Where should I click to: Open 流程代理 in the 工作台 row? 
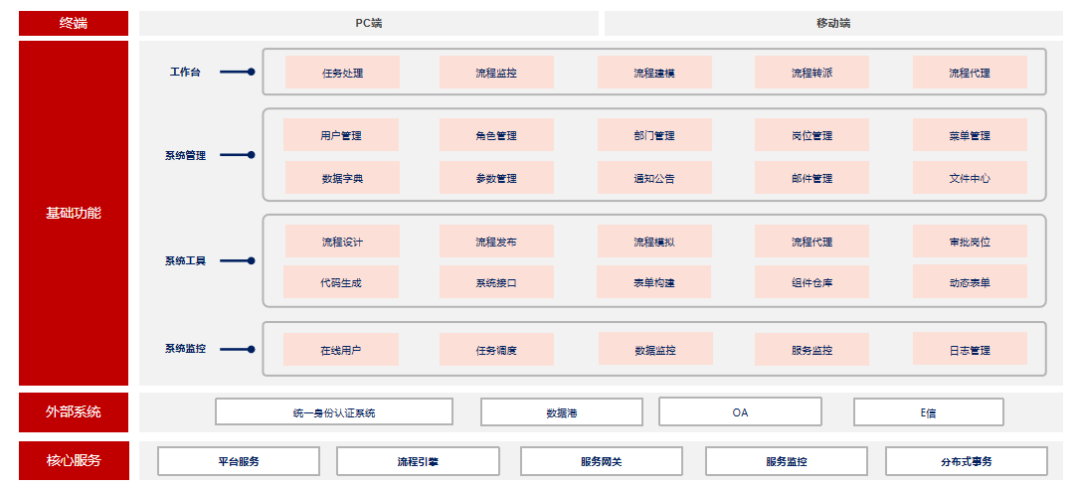[x=970, y=72]
